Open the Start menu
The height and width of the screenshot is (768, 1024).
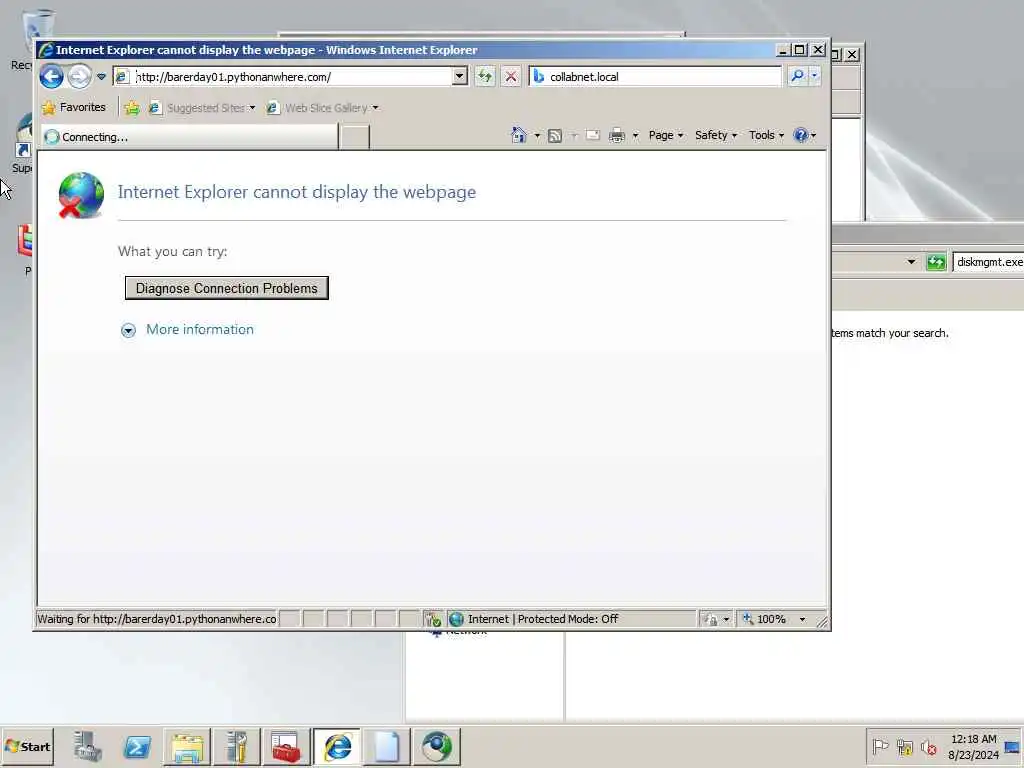click(x=27, y=746)
